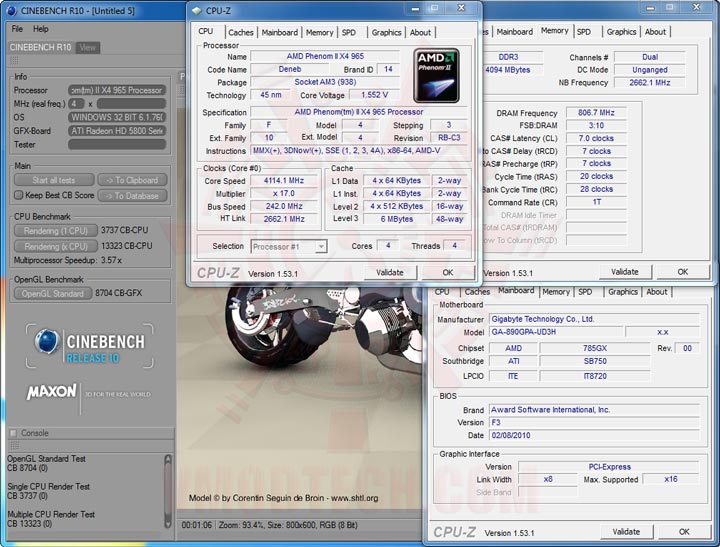Open SPD tab in front CPU-Z window
The height and width of the screenshot is (547, 720).
(x=349, y=32)
